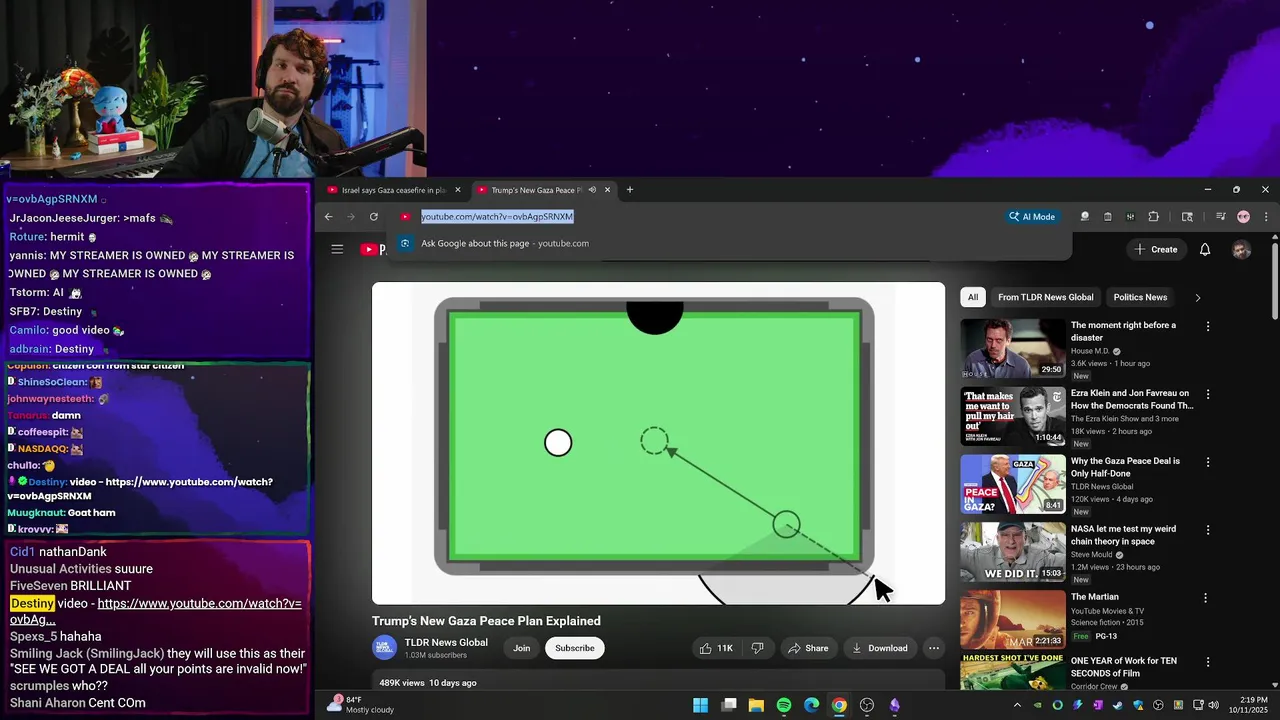
Task: Open Windows Start button
Action: tap(701, 705)
